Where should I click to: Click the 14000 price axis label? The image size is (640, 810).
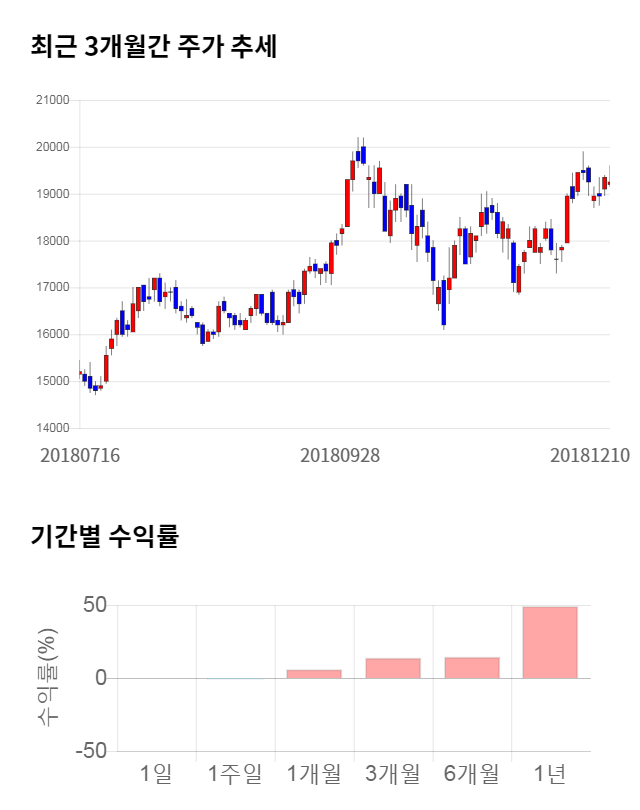(51, 428)
